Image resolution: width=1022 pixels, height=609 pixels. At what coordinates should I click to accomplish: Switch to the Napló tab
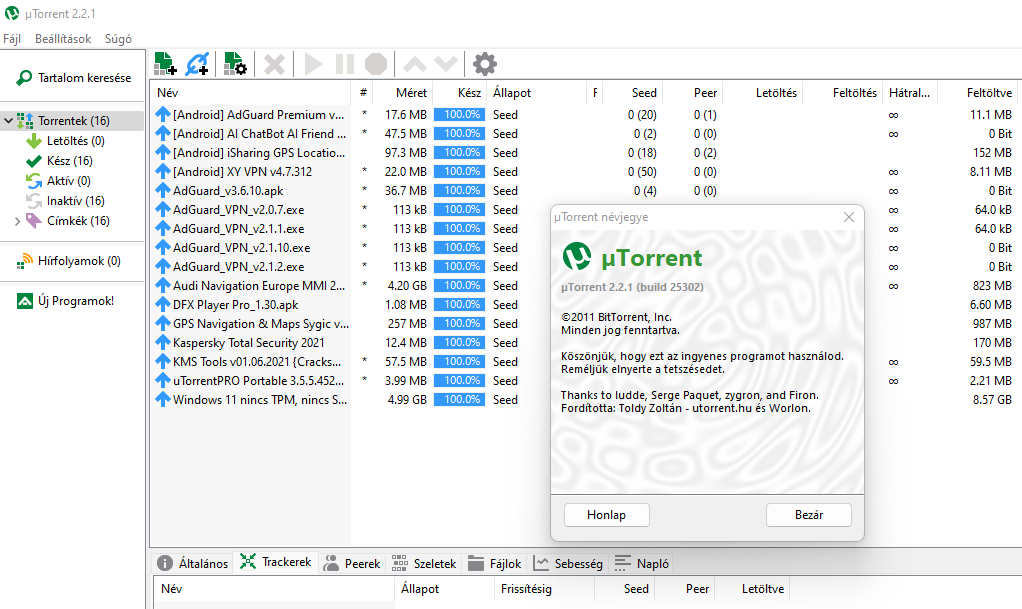click(x=642, y=563)
